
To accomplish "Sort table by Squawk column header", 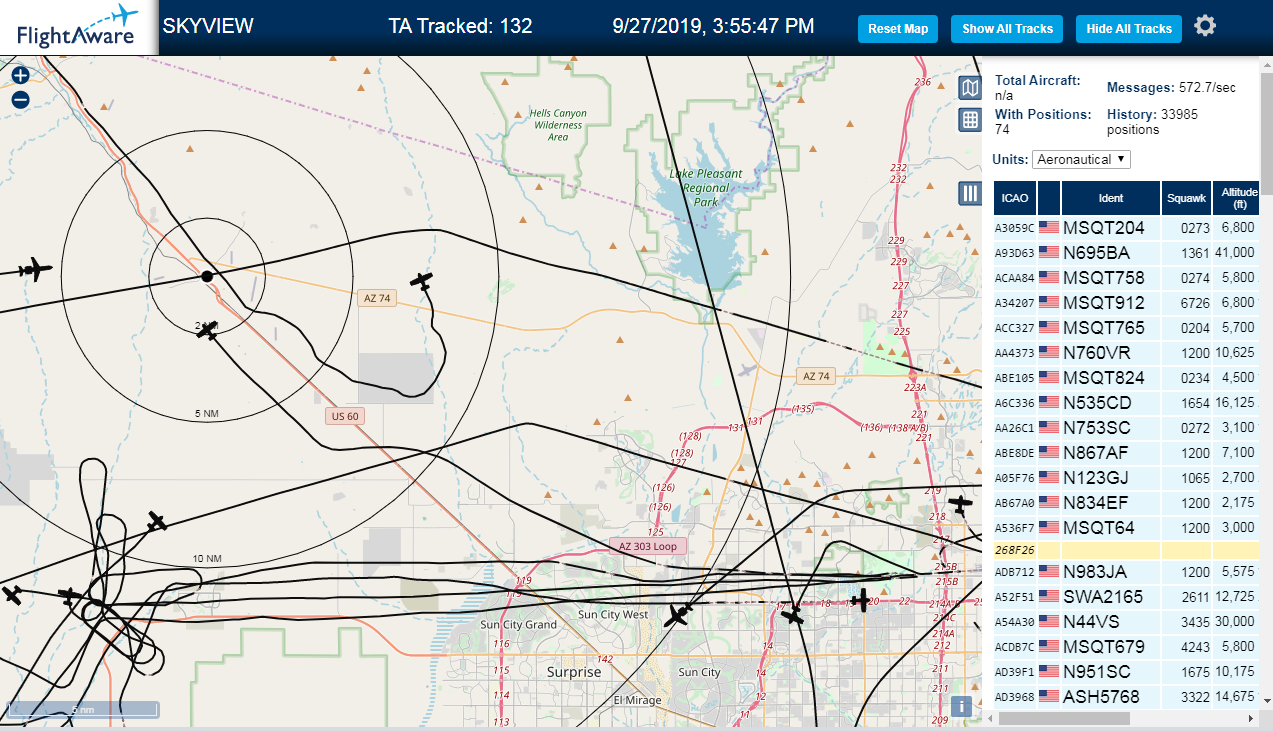I will click(x=1186, y=198).
